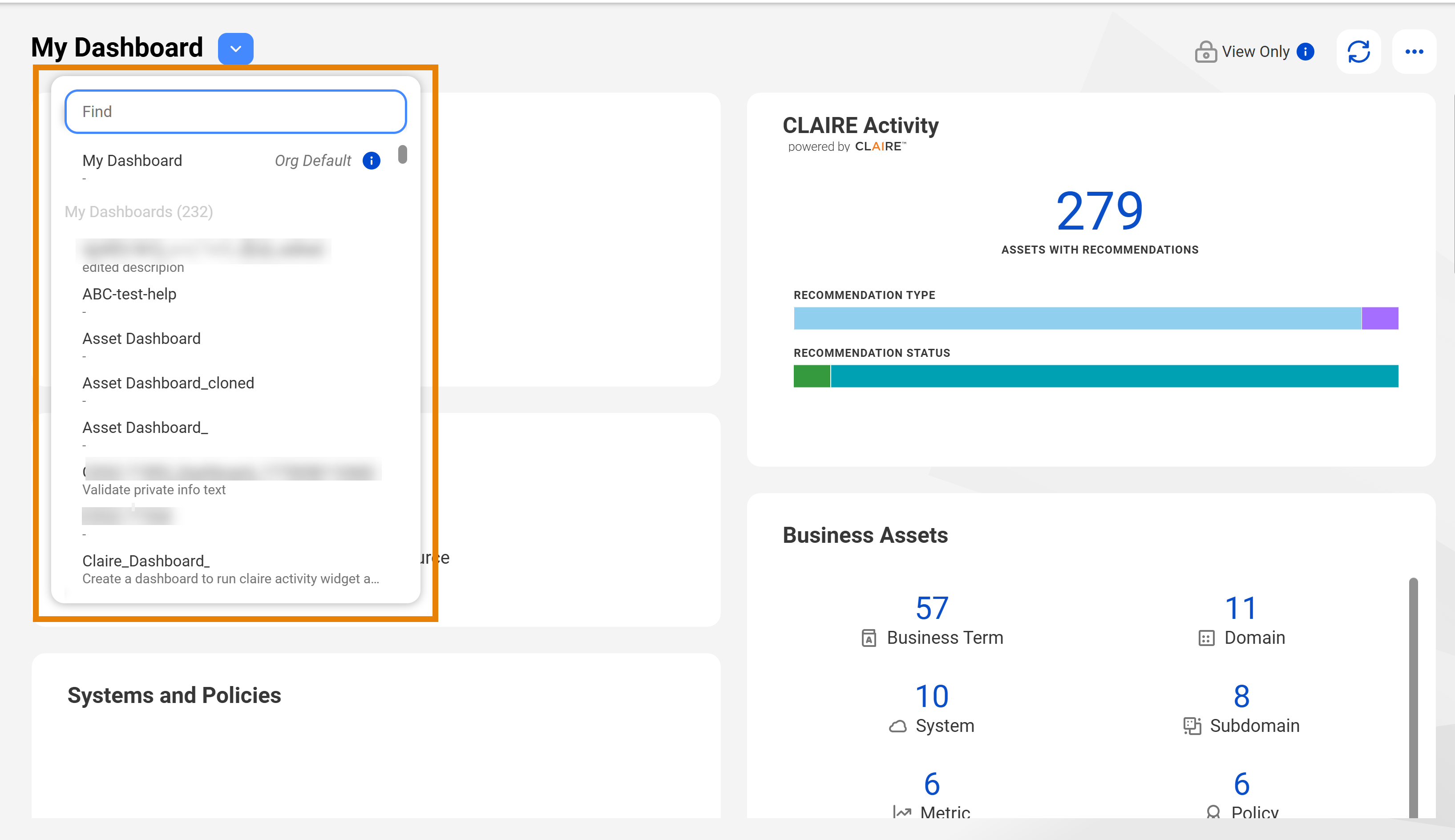This screenshot has height=840, width=1455.
Task: Click teal Recommendation Status bar segment
Action: click(1115, 376)
